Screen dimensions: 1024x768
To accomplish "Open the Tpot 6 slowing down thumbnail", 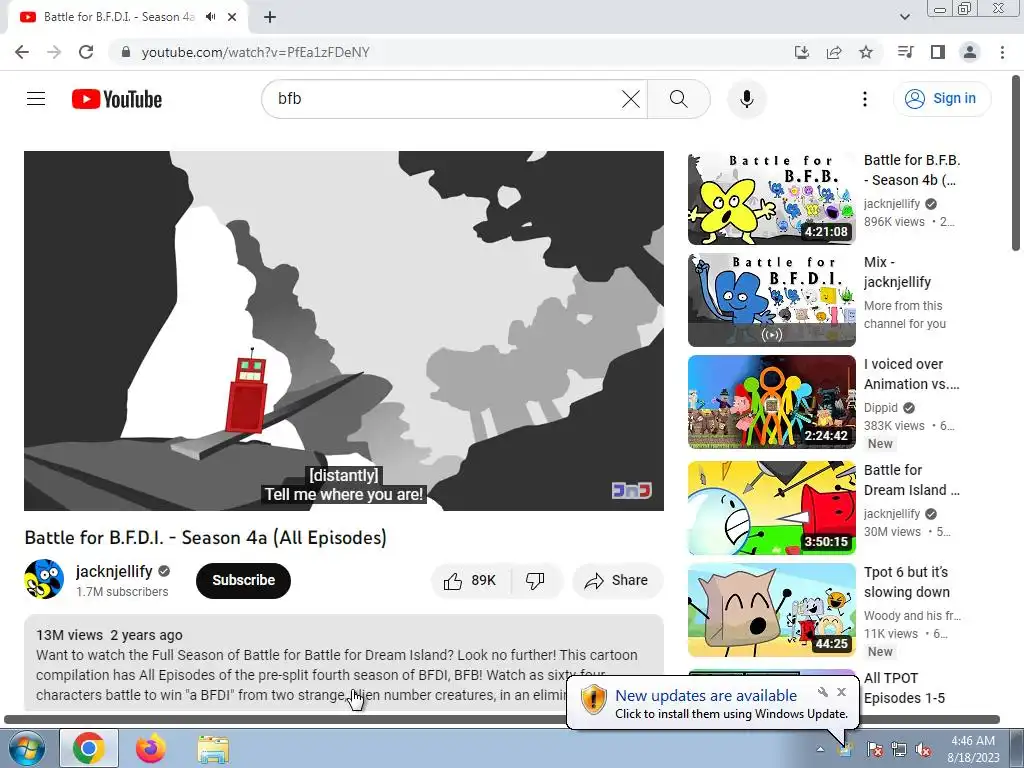I will (771, 610).
